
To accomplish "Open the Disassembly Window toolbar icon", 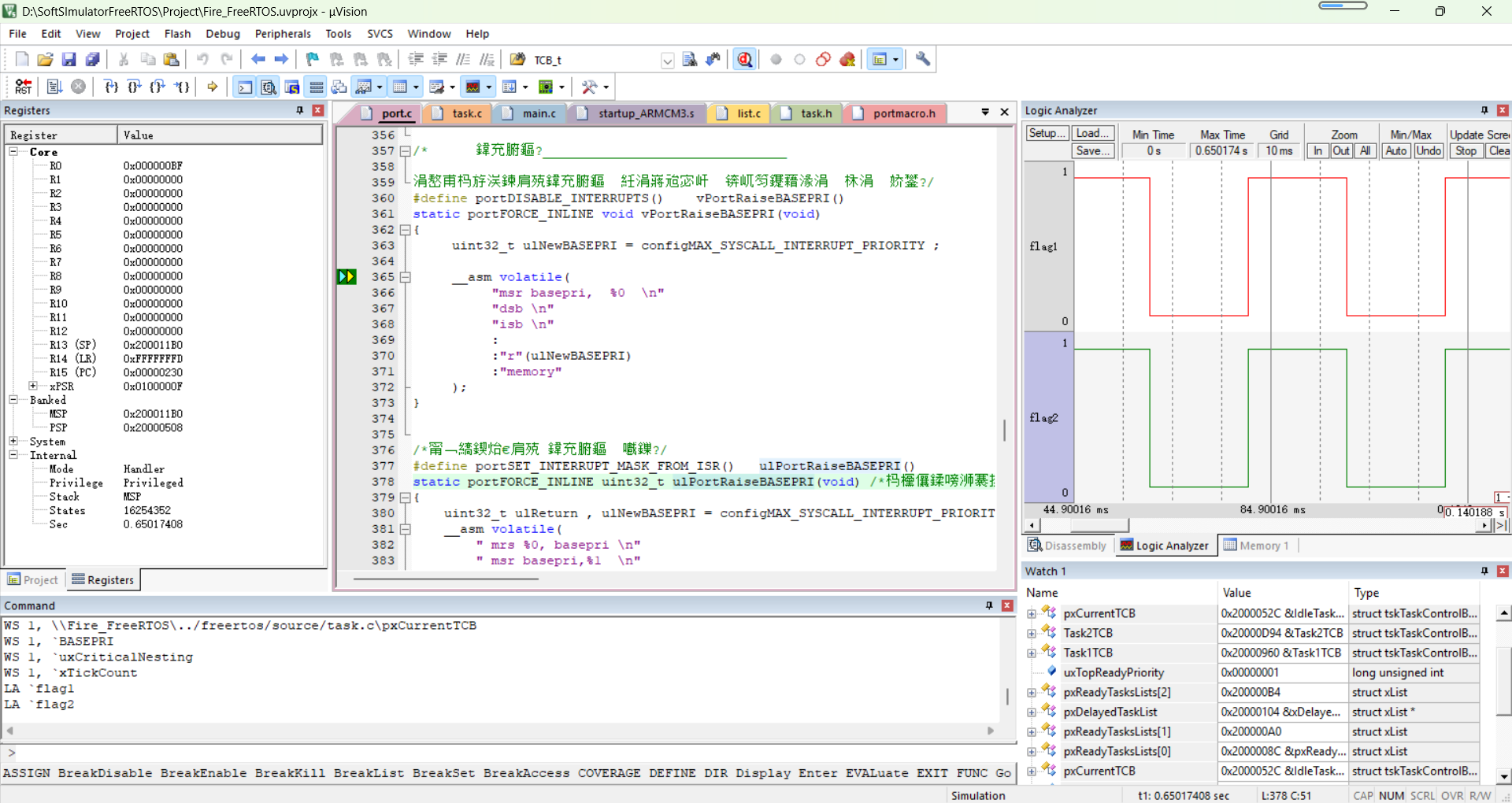I will point(269,87).
